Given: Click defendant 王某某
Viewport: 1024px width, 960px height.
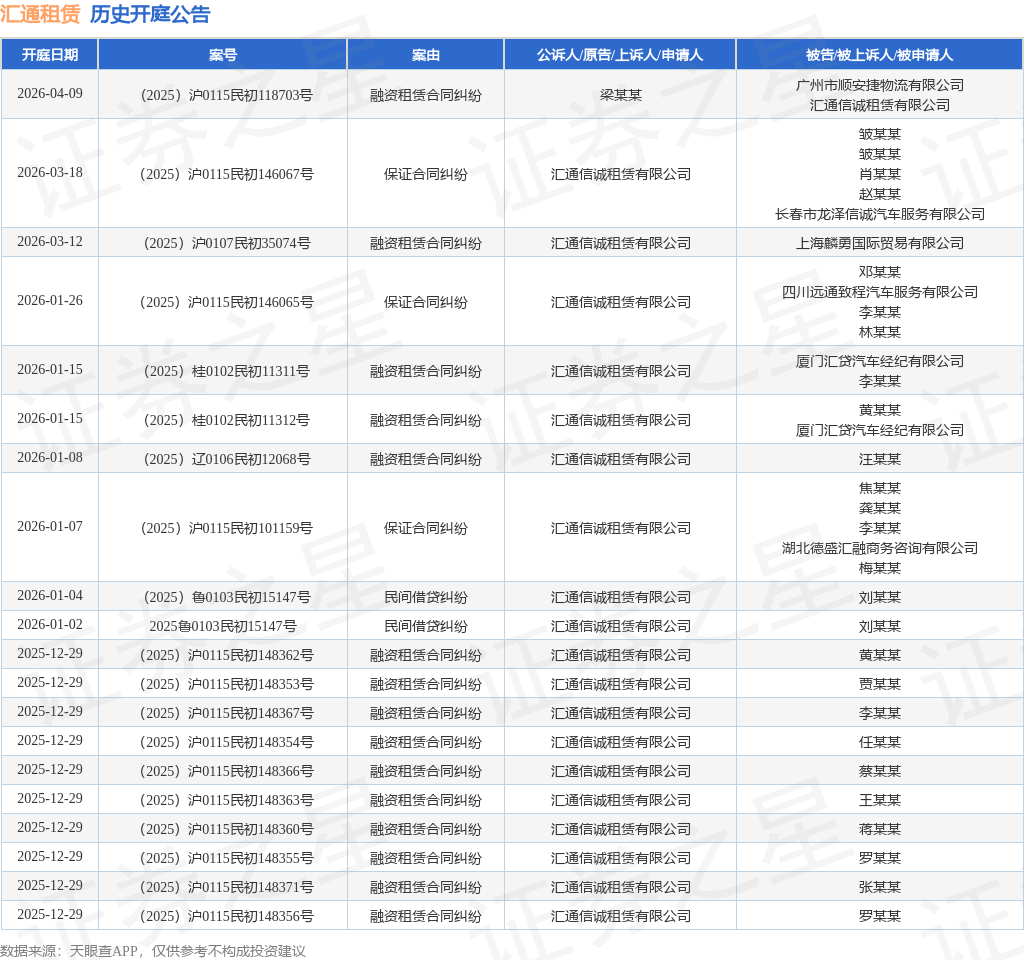Looking at the screenshot, I should (880, 801).
